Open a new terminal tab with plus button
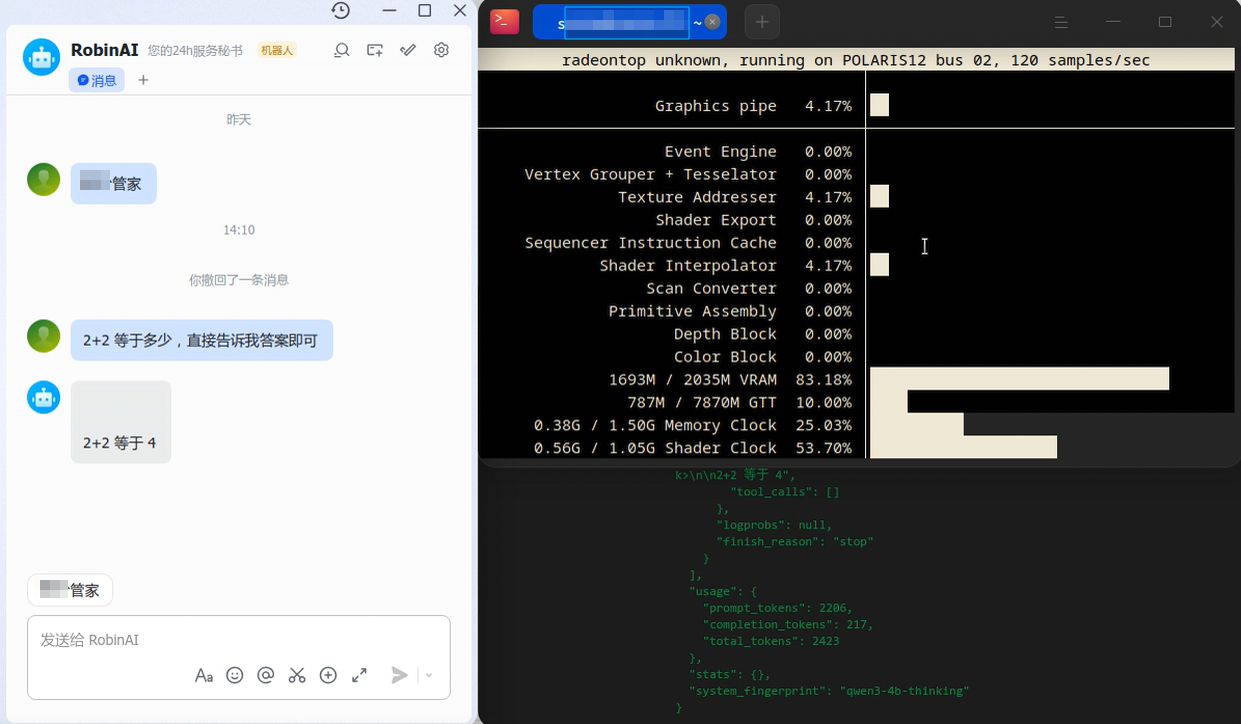 coord(762,22)
